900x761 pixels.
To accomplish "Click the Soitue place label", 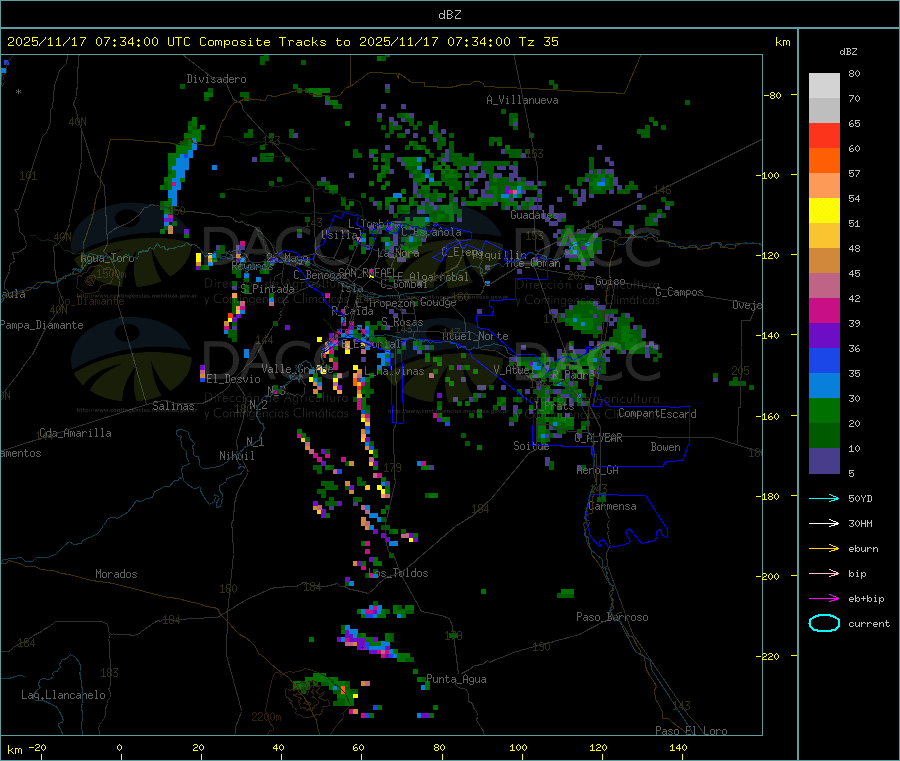I will [x=531, y=446].
